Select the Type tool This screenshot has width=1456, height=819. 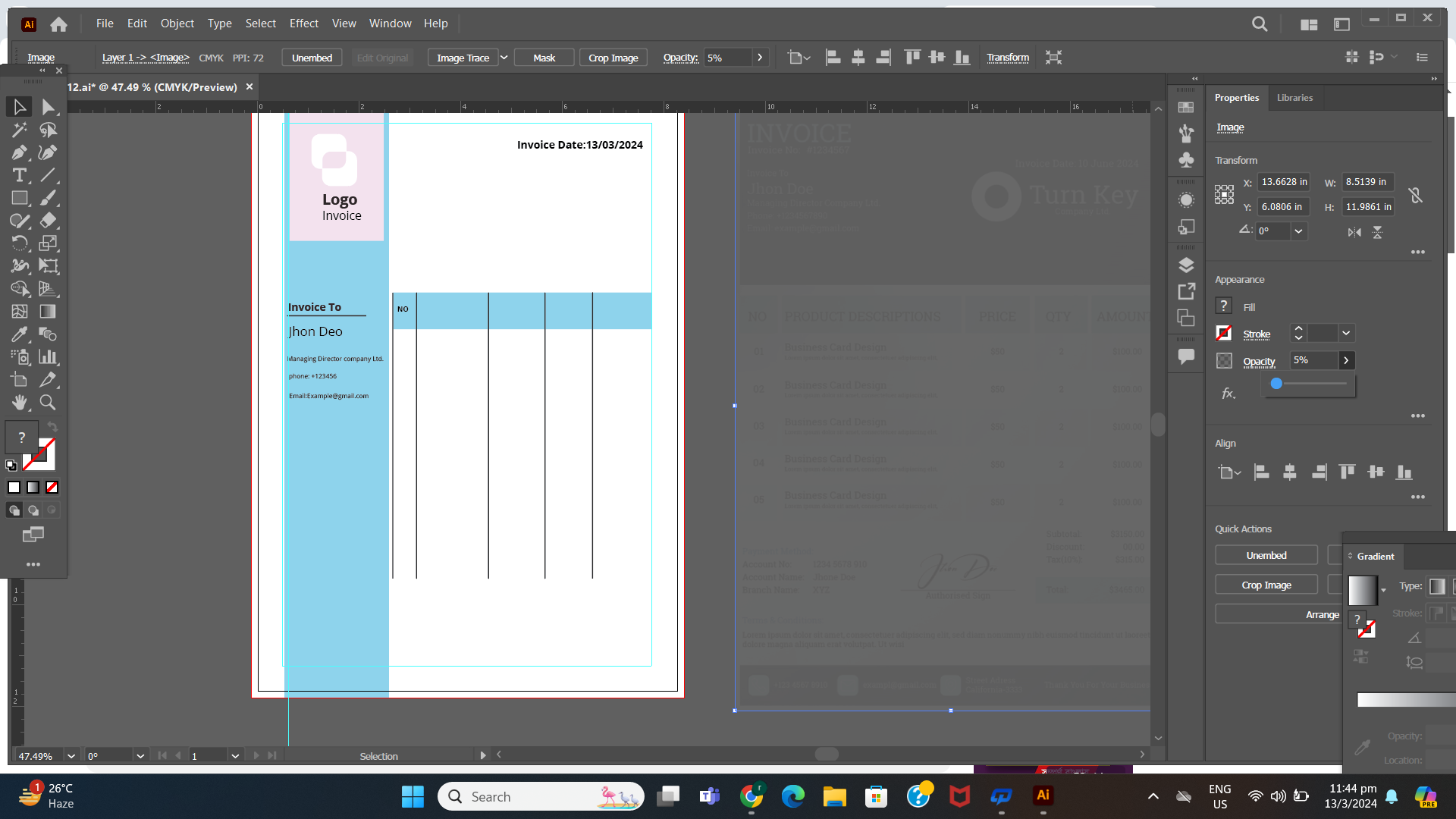tap(20, 175)
